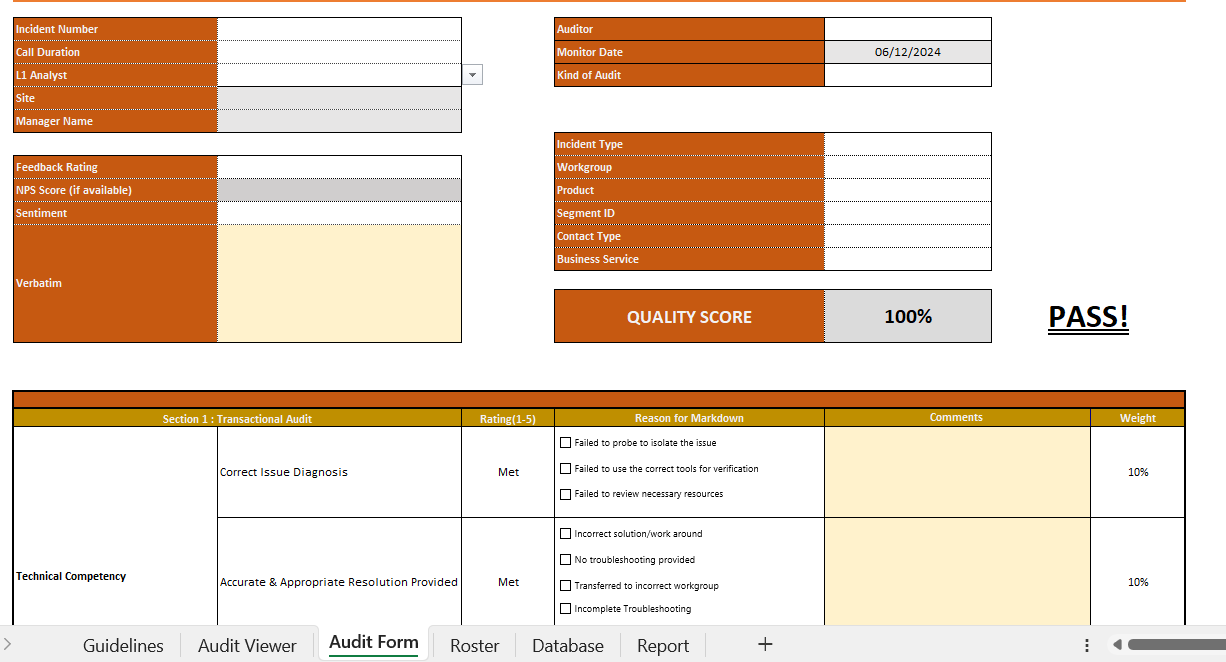
Task: Click the sheet tab scroll arrow
Action: (8, 645)
